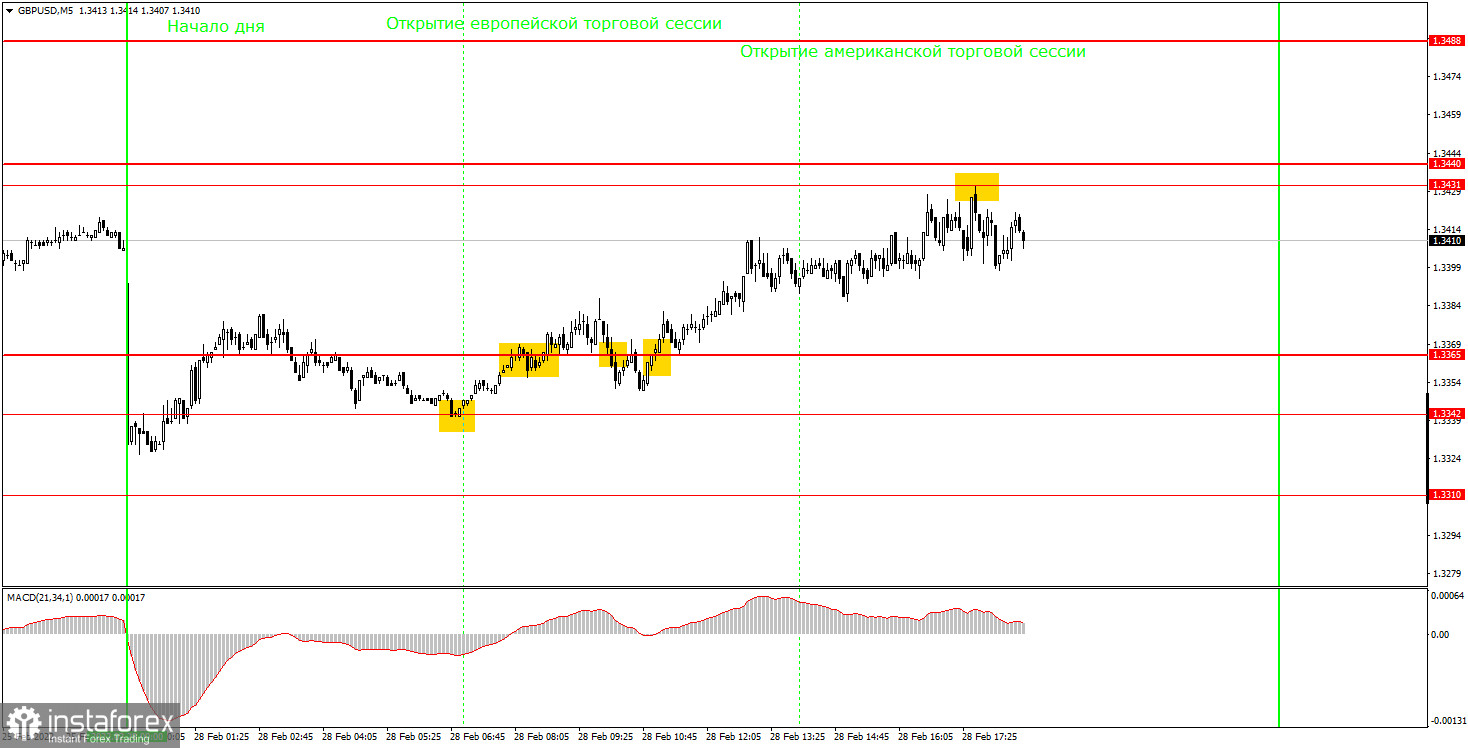Select the 1.3488 red level price label

point(1447,41)
